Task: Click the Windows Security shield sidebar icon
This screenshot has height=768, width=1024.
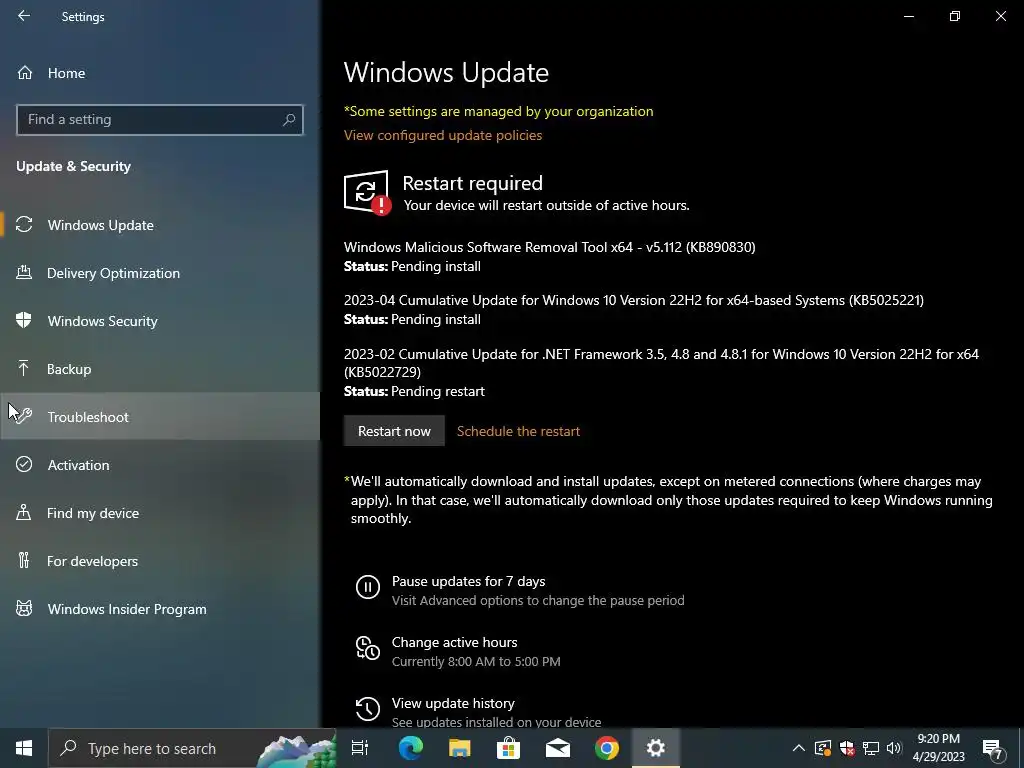Action: coord(24,320)
